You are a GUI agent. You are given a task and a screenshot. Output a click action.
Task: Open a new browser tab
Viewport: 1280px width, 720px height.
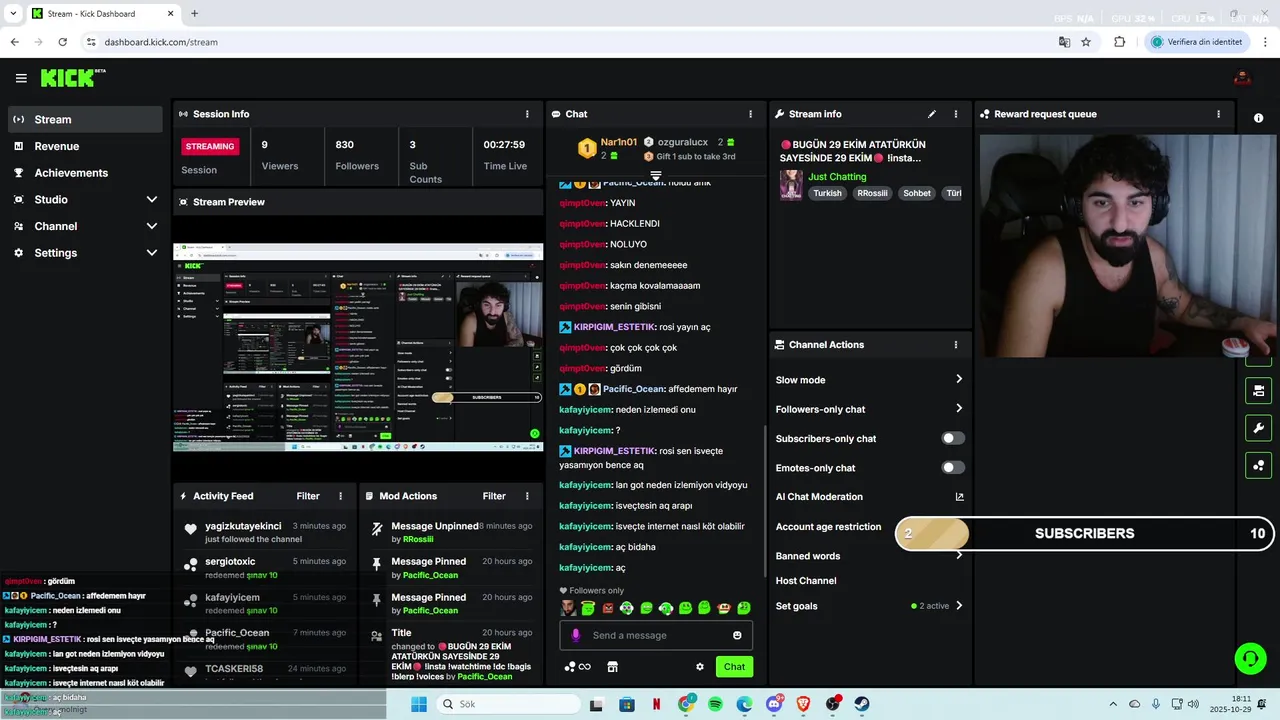194,13
